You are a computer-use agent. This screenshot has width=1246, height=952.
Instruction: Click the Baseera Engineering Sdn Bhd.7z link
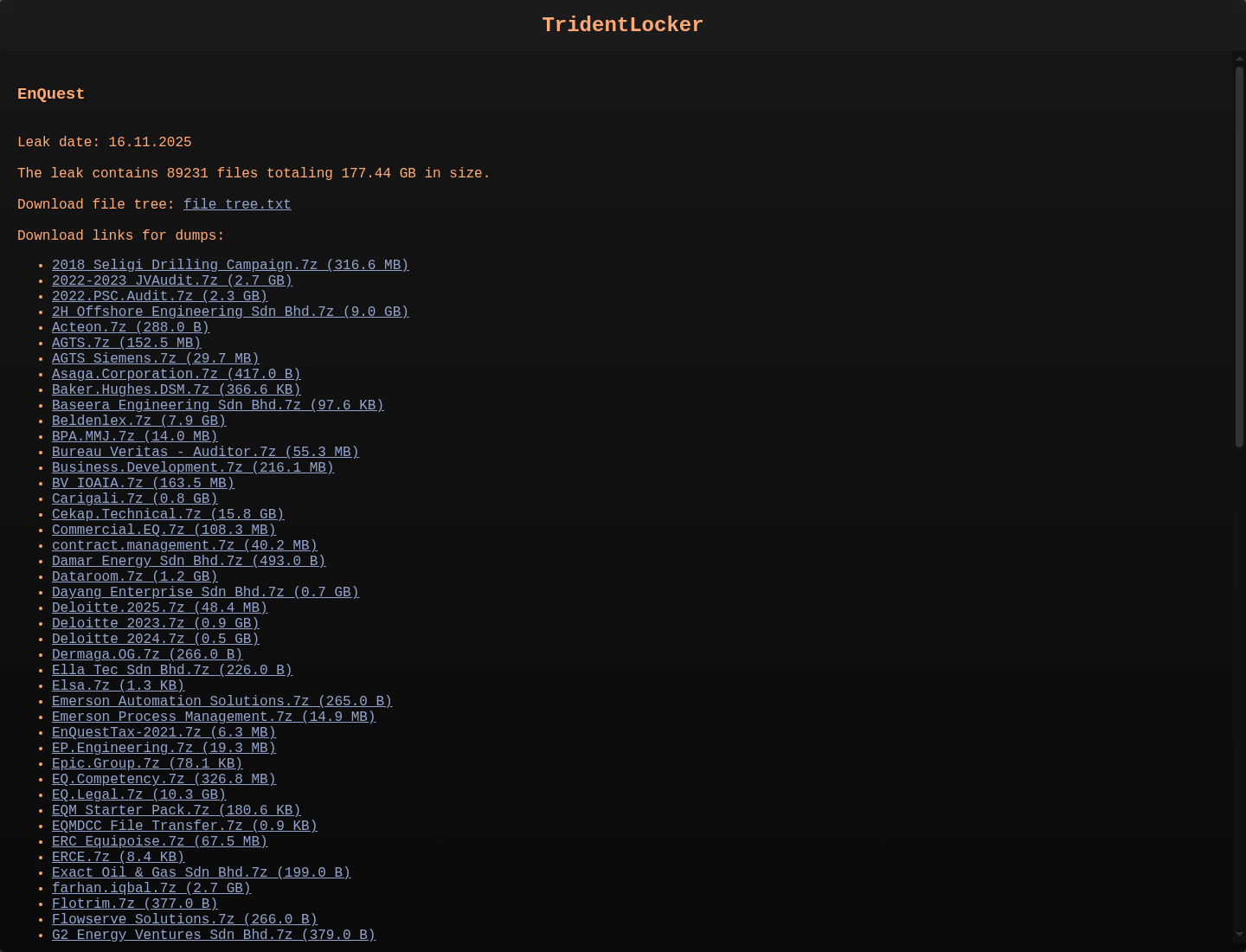coord(218,405)
